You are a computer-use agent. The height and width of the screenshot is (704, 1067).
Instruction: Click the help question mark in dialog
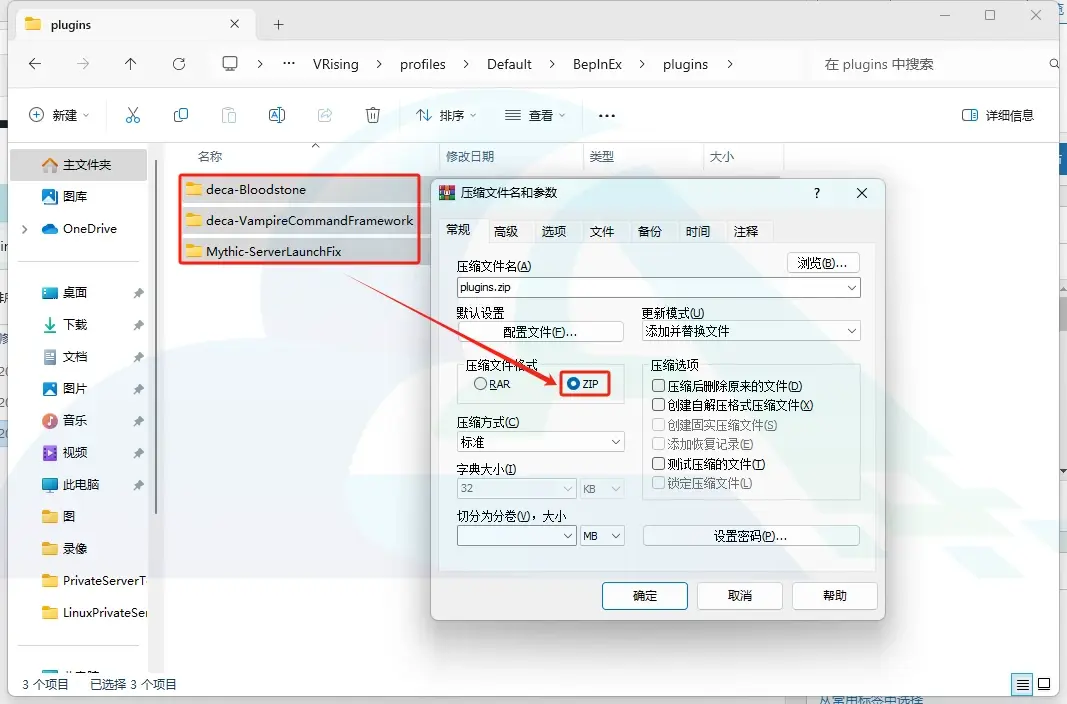[x=817, y=193]
